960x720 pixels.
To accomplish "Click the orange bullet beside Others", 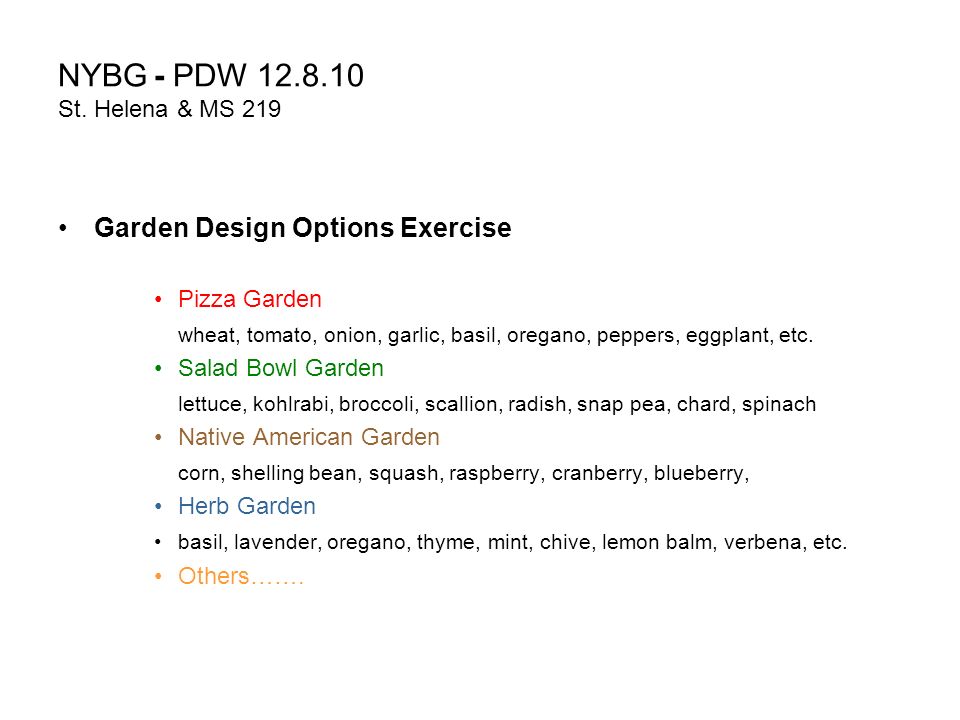I will (x=159, y=577).
